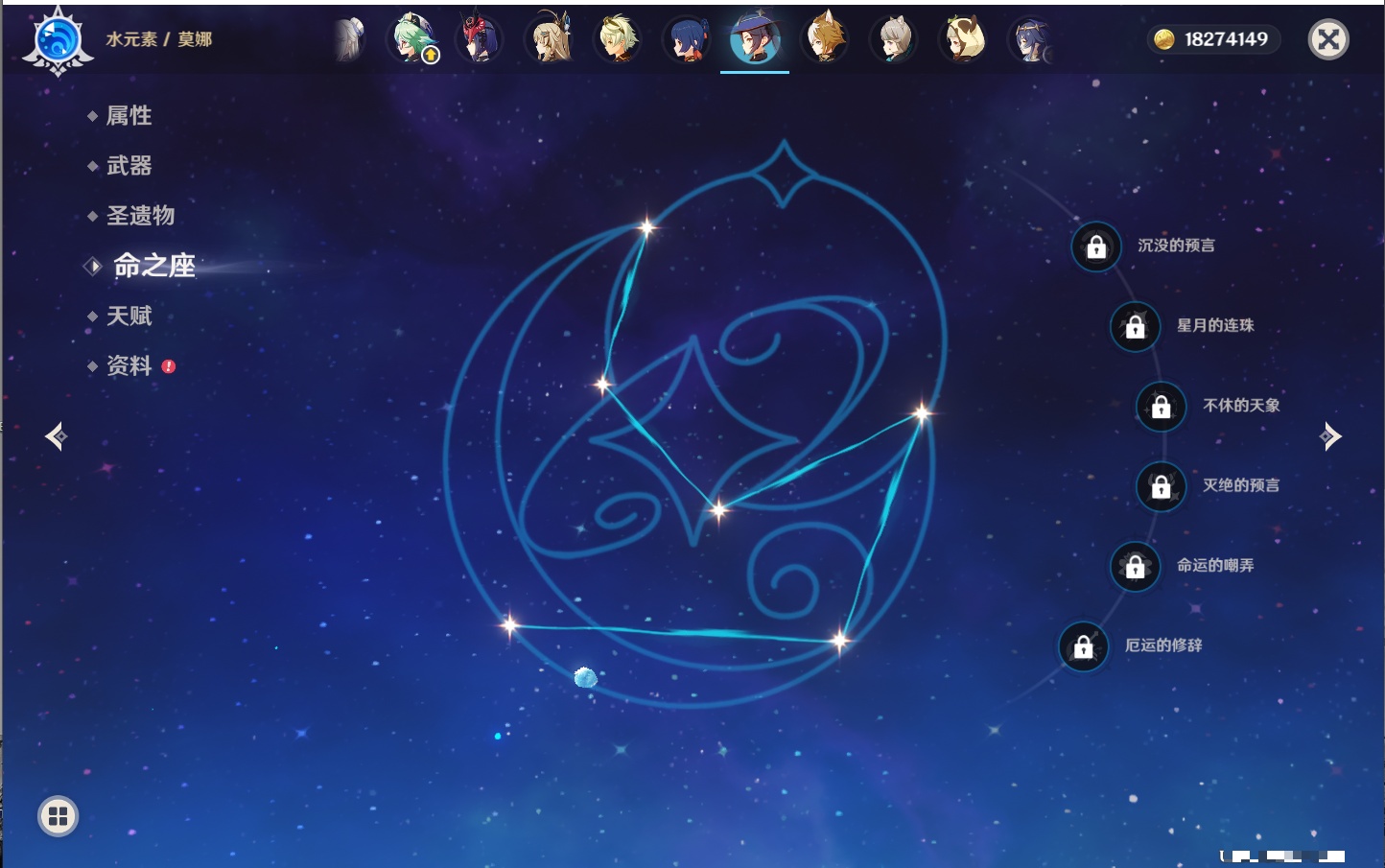This screenshot has height=868, width=1385.
Task: Select the 命之座 constellation page
Action: click(153, 266)
